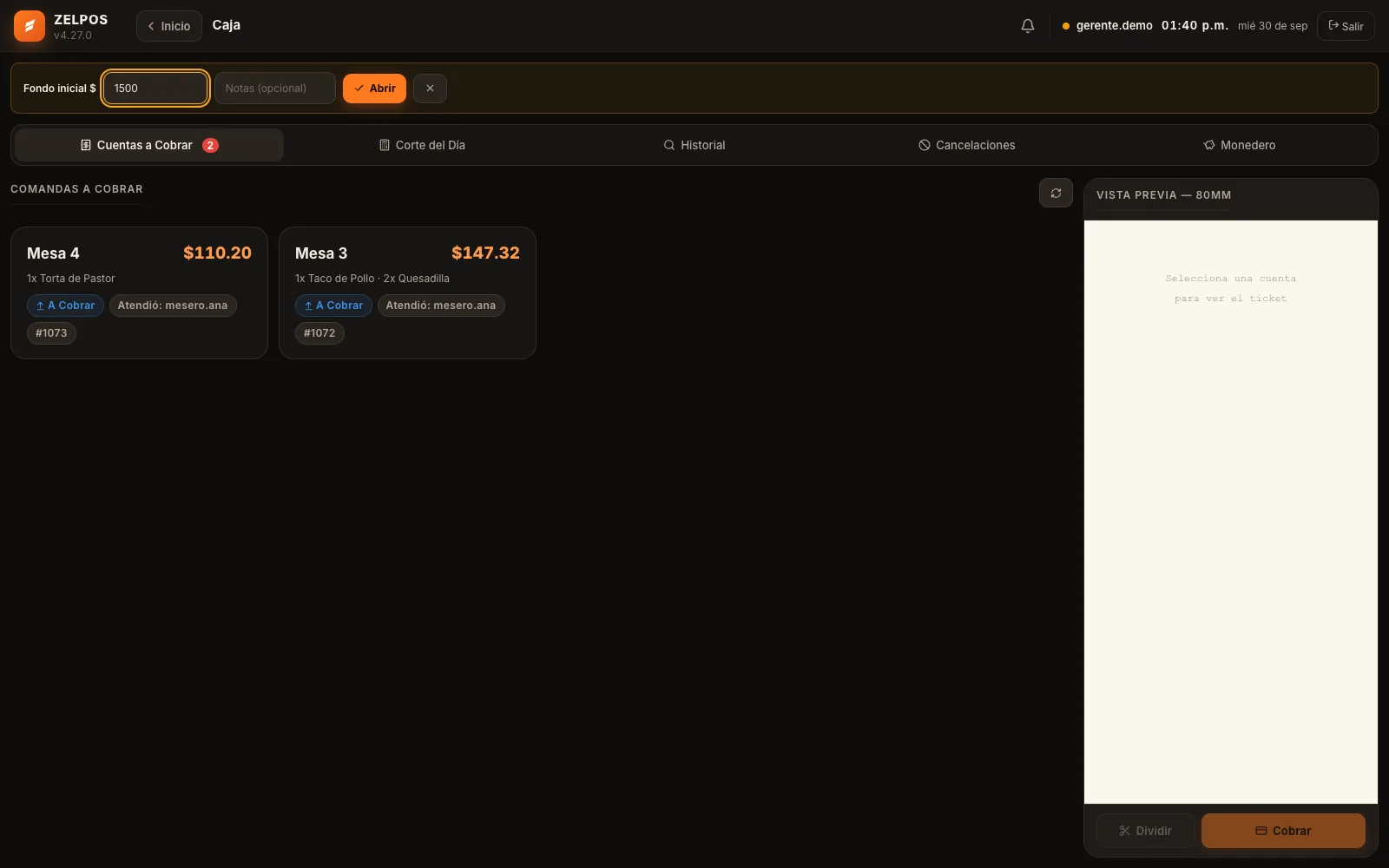The height and width of the screenshot is (868, 1389).
Task: Click order number #1072
Action: 319,333
